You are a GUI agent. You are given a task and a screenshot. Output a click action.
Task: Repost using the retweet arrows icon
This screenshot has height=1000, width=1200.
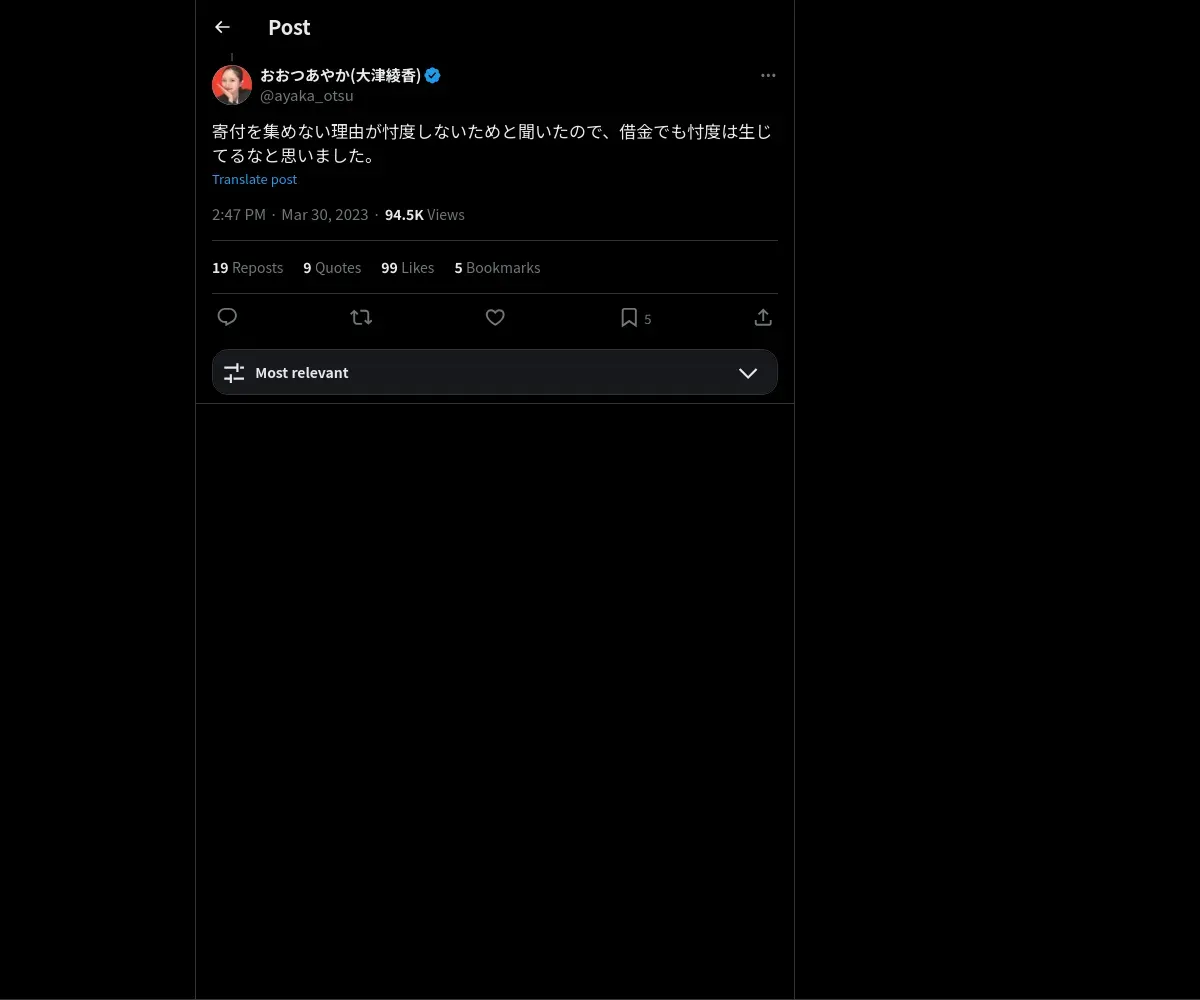point(361,317)
